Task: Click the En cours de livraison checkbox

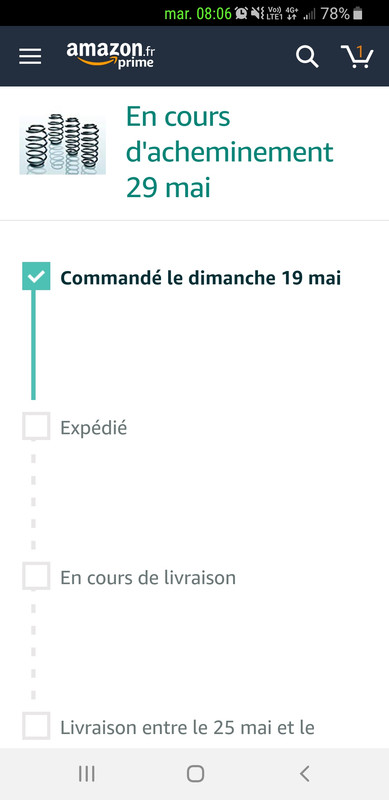Action: (x=36, y=576)
